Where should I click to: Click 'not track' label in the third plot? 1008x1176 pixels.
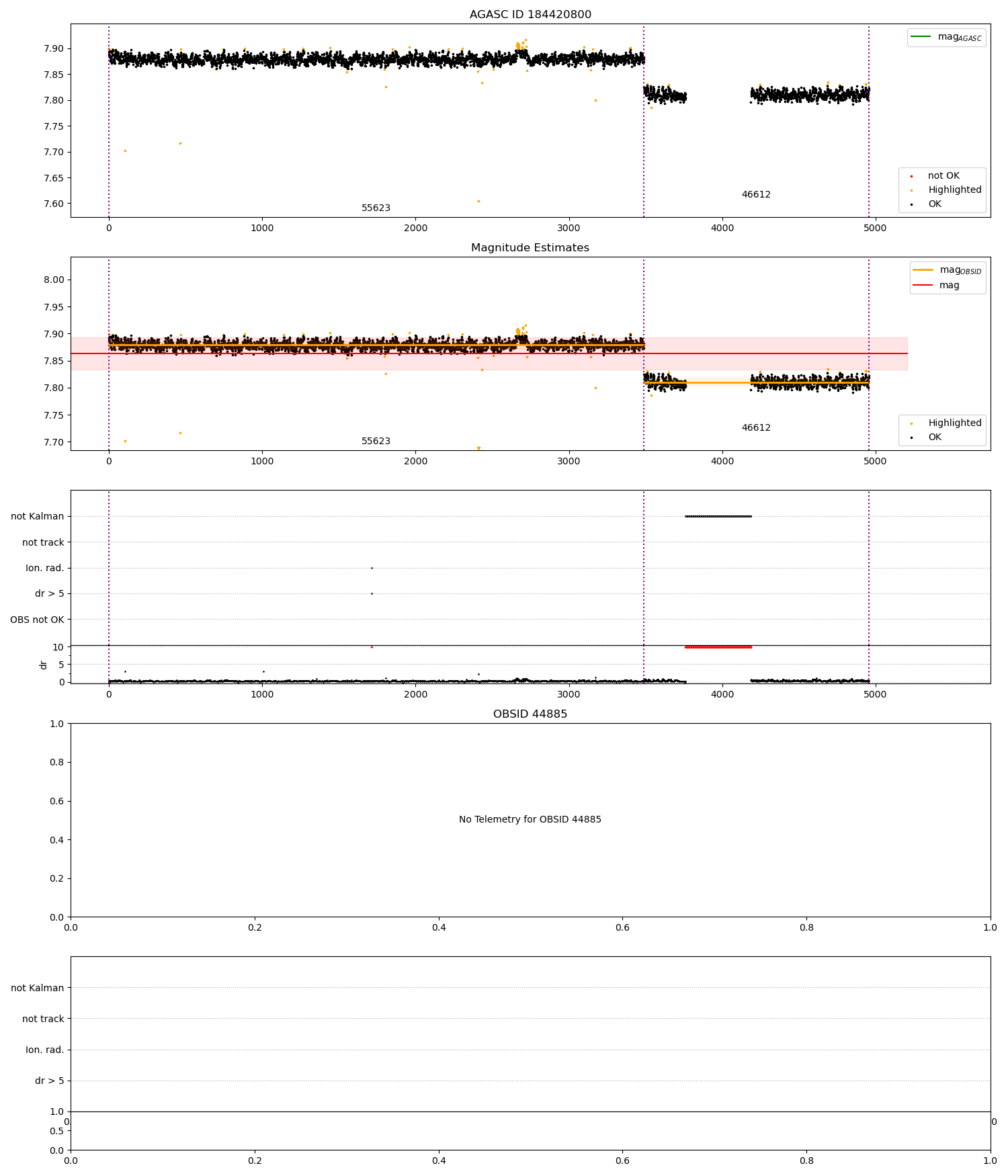pos(43,542)
